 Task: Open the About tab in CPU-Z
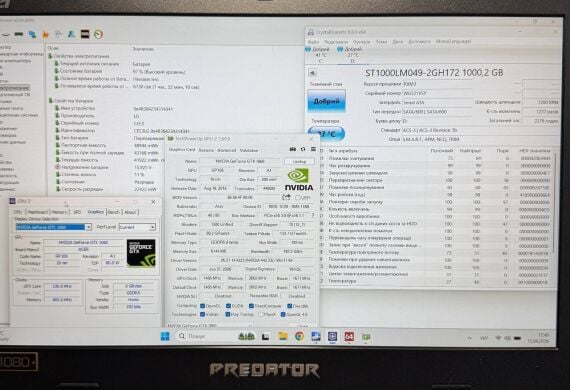pyautogui.click(x=130, y=212)
